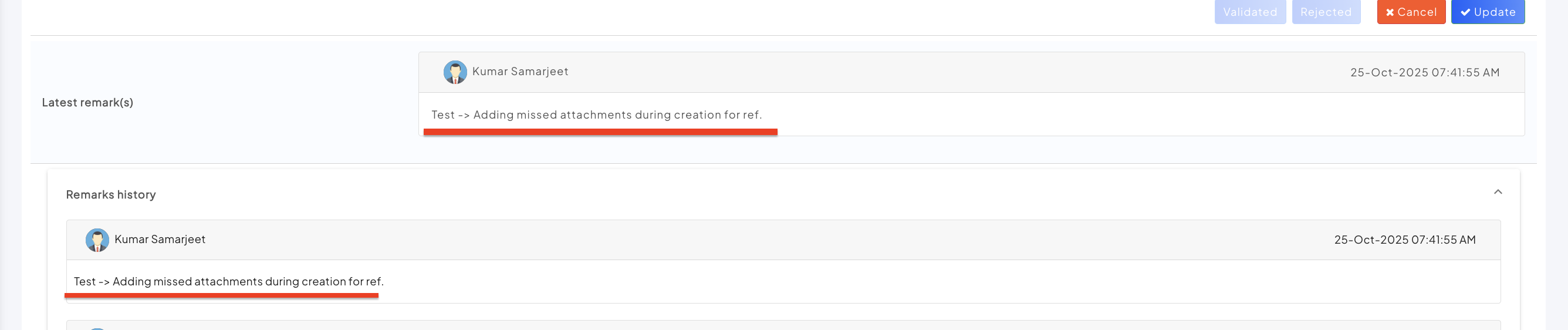Click Kumar Samarjeet name in Latest remark

point(520,71)
